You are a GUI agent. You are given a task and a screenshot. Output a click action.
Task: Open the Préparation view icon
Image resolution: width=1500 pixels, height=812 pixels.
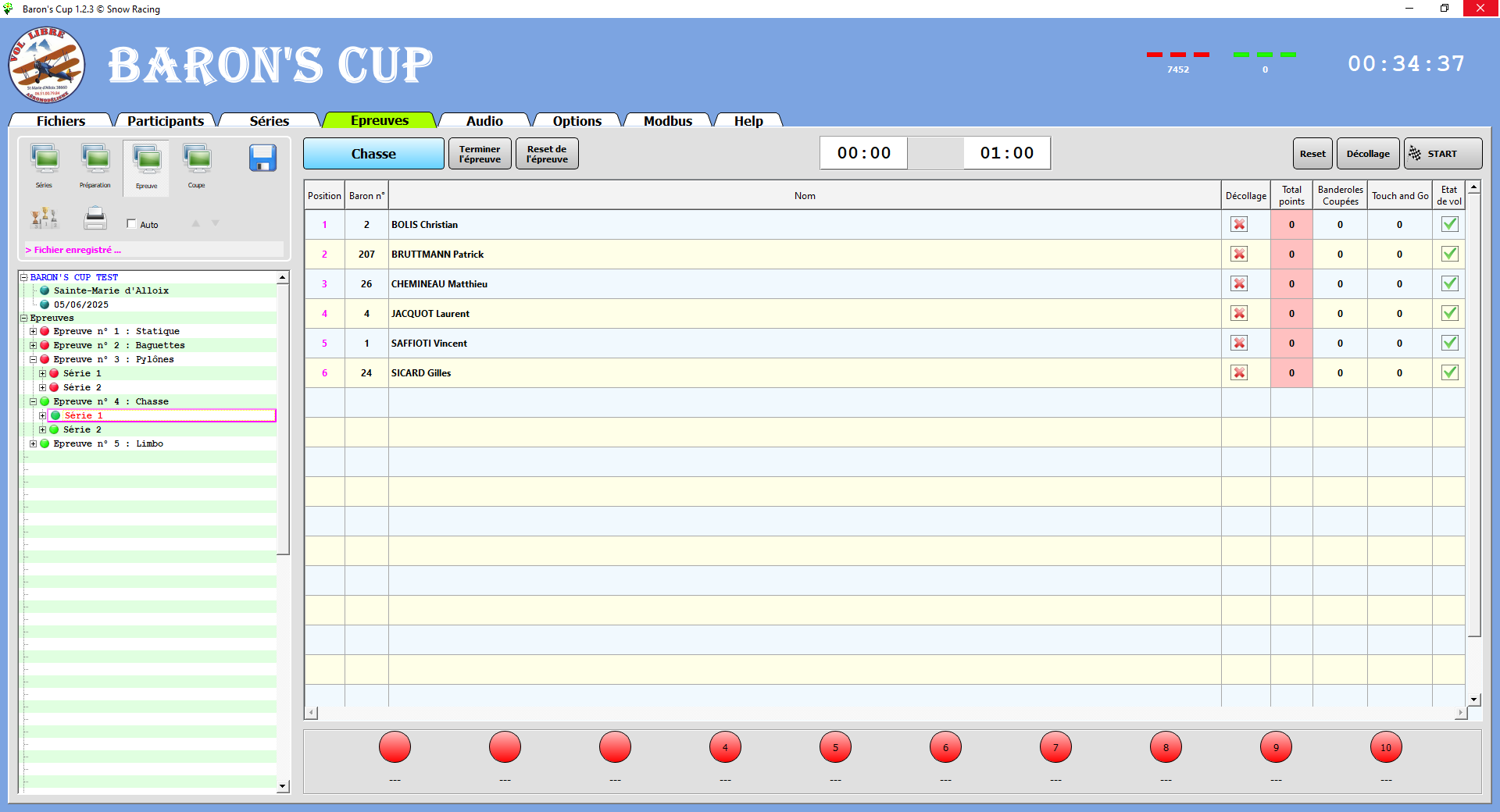(x=95, y=160)
